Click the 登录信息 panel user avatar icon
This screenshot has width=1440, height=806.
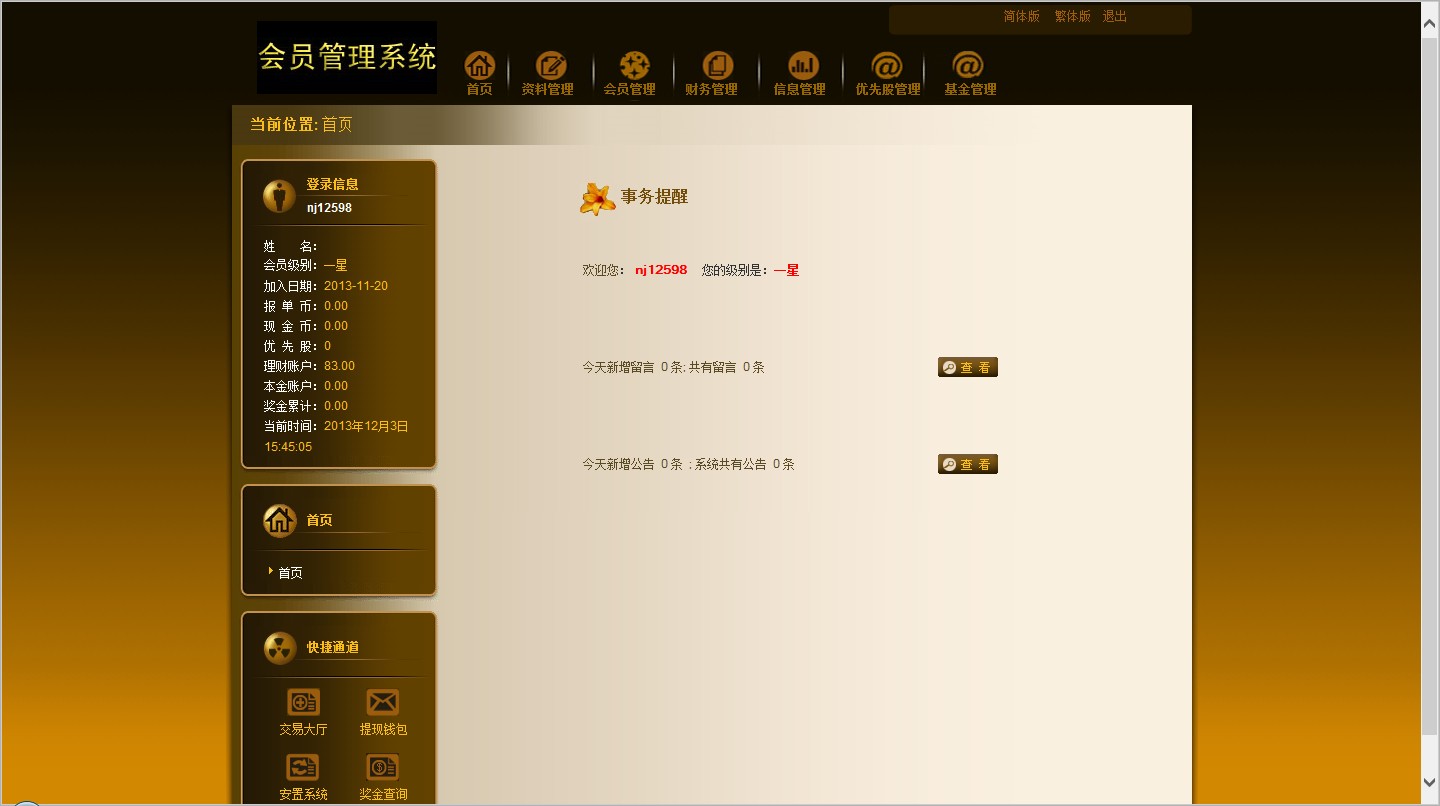click(x=278, y=194)
